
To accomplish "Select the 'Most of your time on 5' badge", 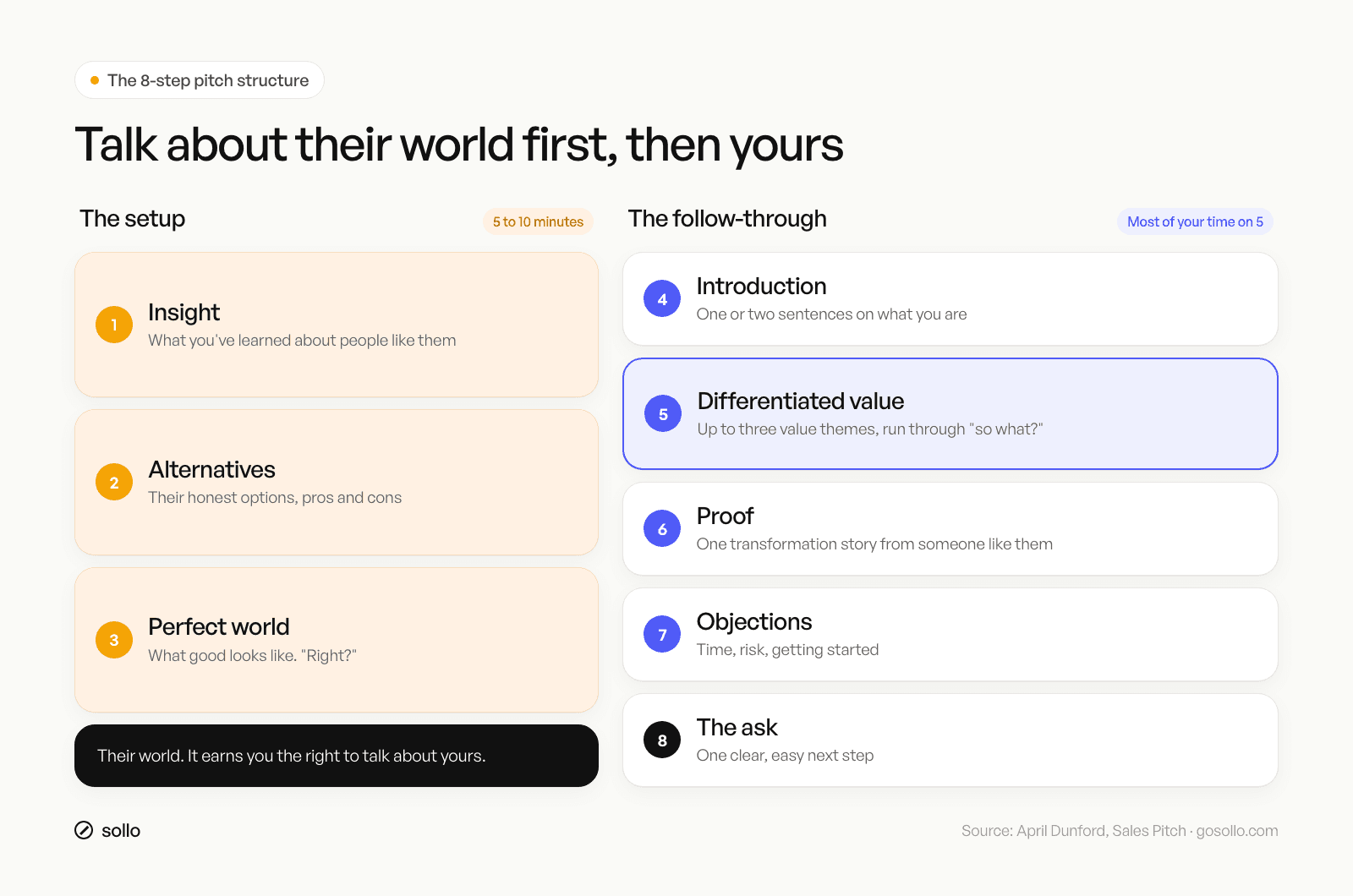I will click(1195, 221).
